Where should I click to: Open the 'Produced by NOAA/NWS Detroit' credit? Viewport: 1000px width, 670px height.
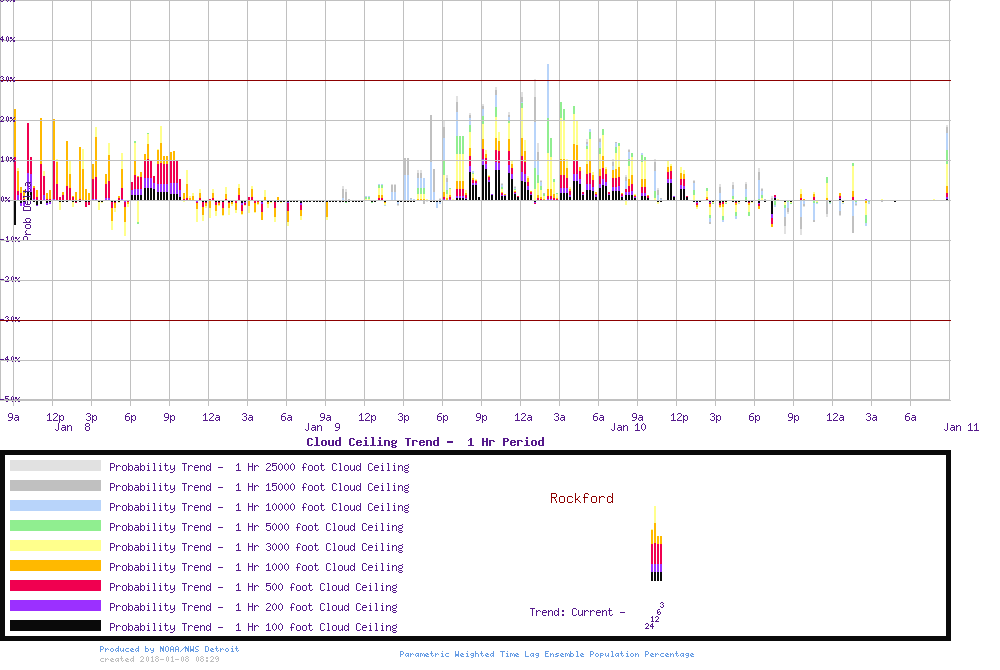coord(169,649)
